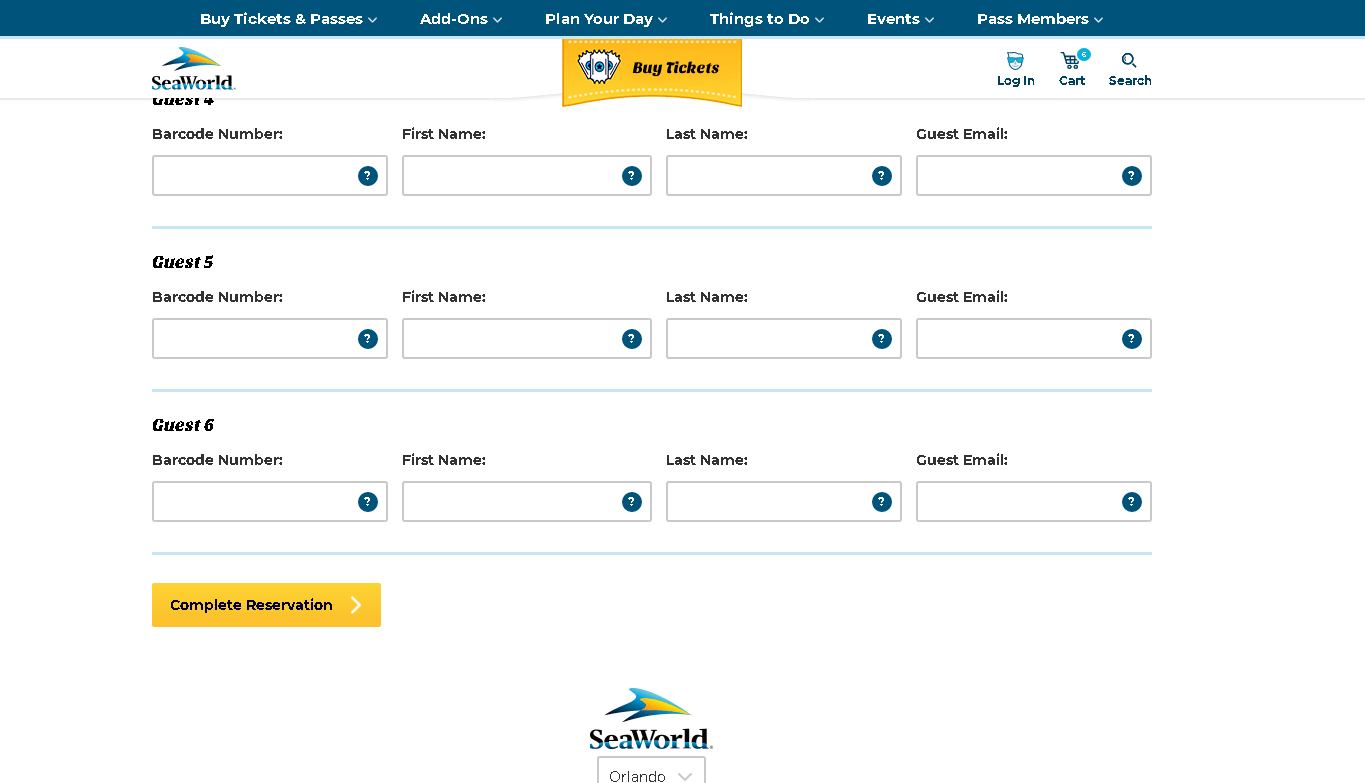
Task: Click the Buy Tickets banner button
Action: click(652, 71)
